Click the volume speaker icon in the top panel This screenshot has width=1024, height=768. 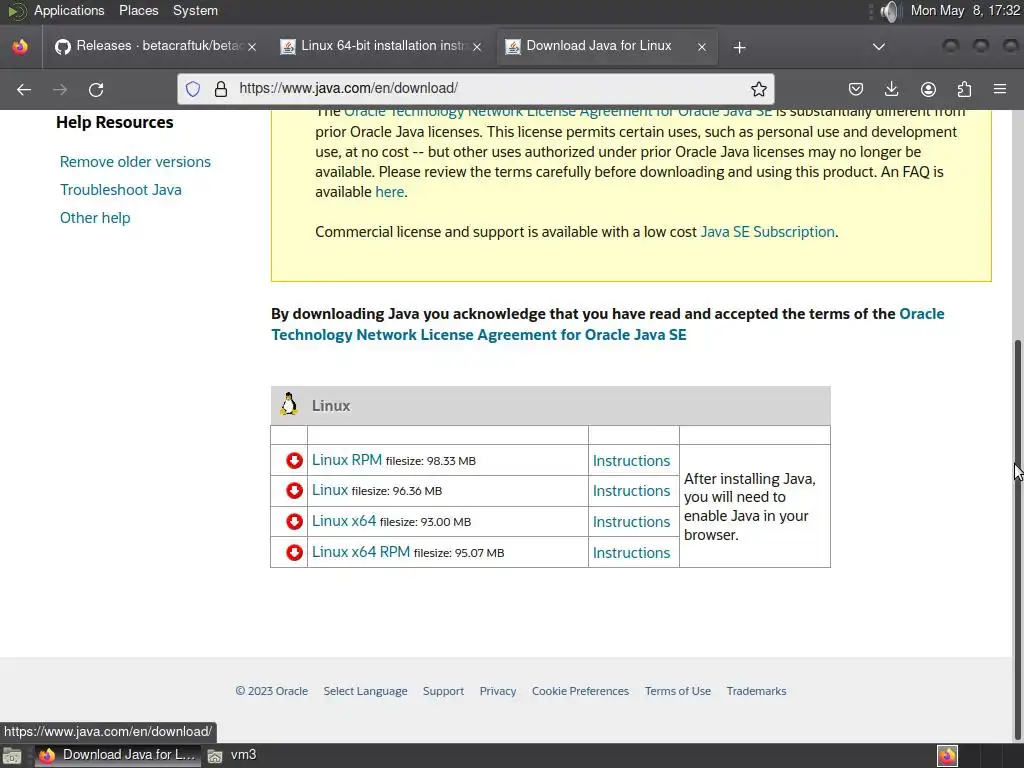click(x=888, y=11)
